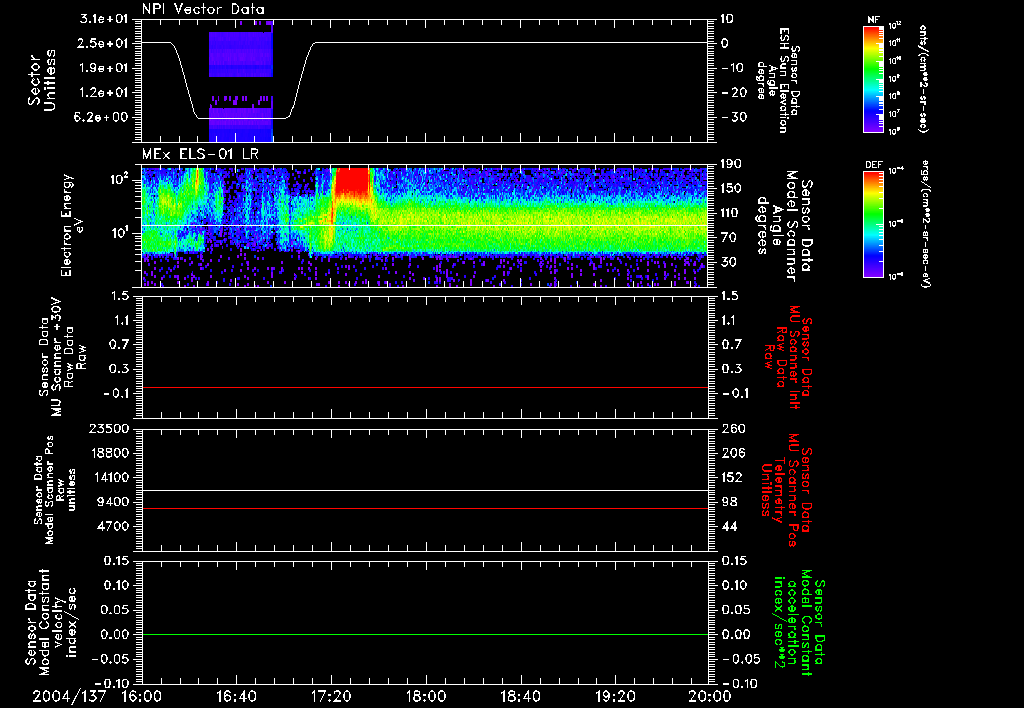Click the white Sun elevation curve dip
The width and height of the screenshot is (1024, 708).
(243, 118)
